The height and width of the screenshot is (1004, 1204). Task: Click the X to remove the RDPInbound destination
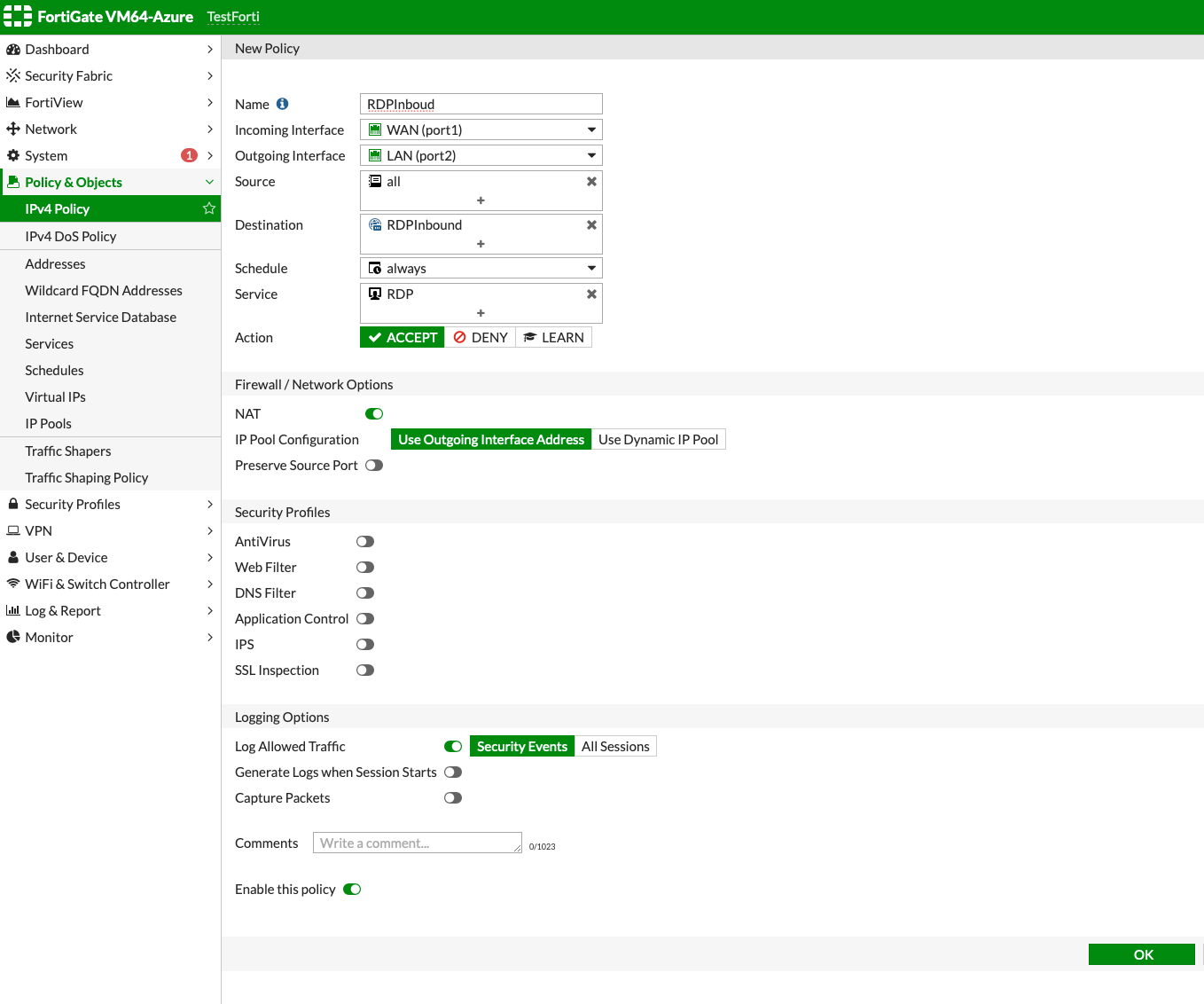591,224
